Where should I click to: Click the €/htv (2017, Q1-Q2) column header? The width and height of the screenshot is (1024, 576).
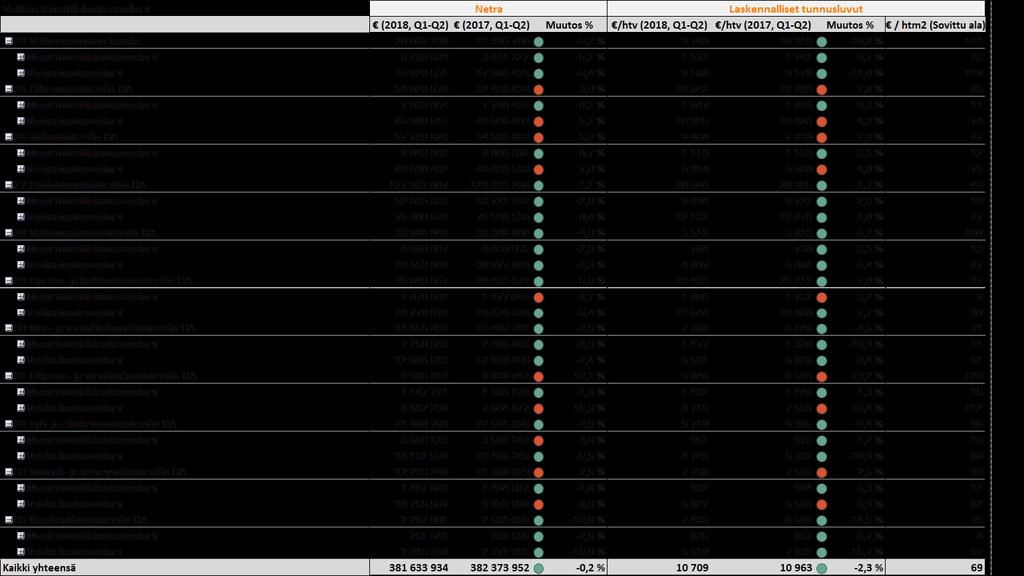[763, 25]
